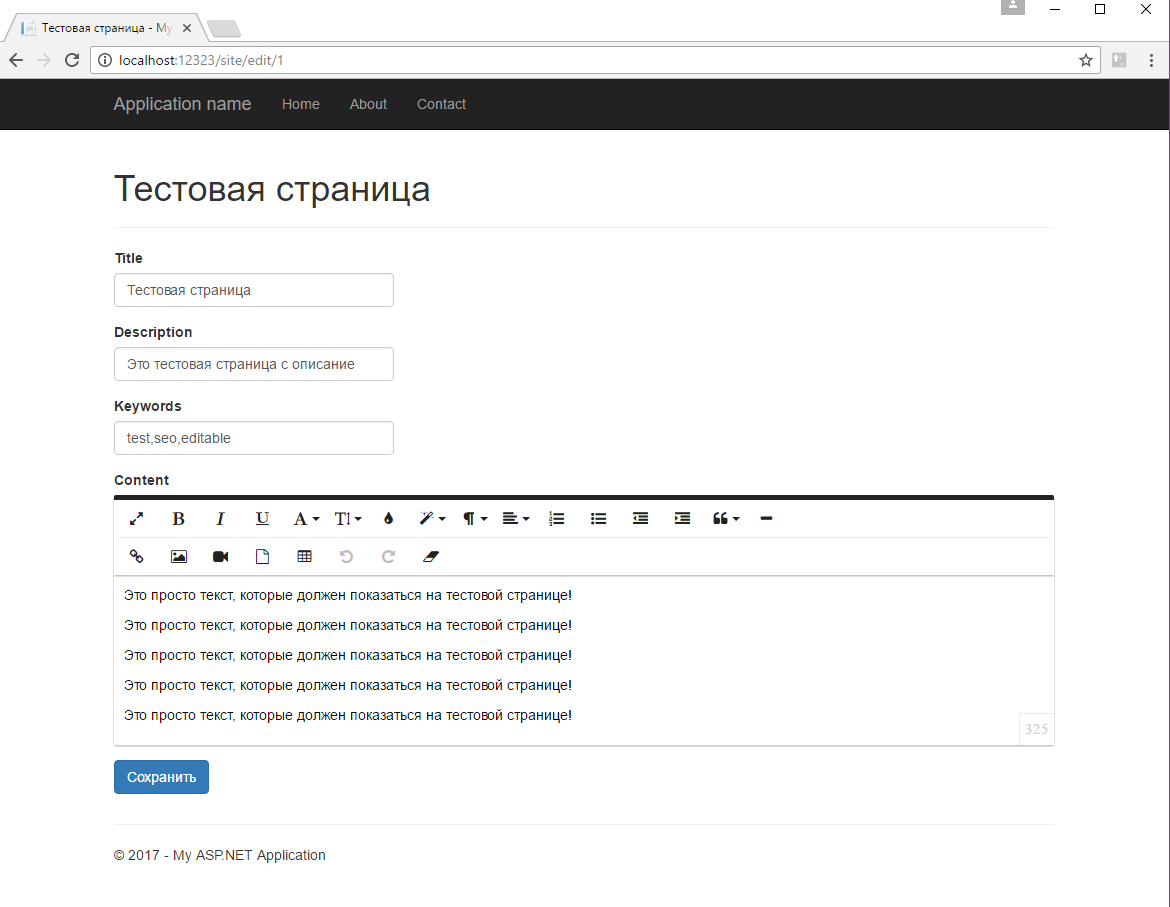1170x907 pixels.
Task: Open the text alignment dropdown
Action: (x=516, y=518)
